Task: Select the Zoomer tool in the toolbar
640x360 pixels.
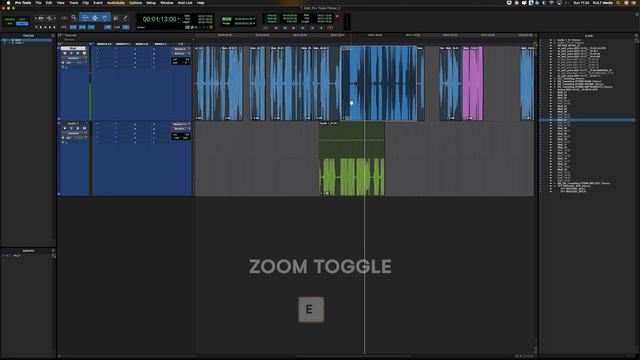Action: (73, 18)
